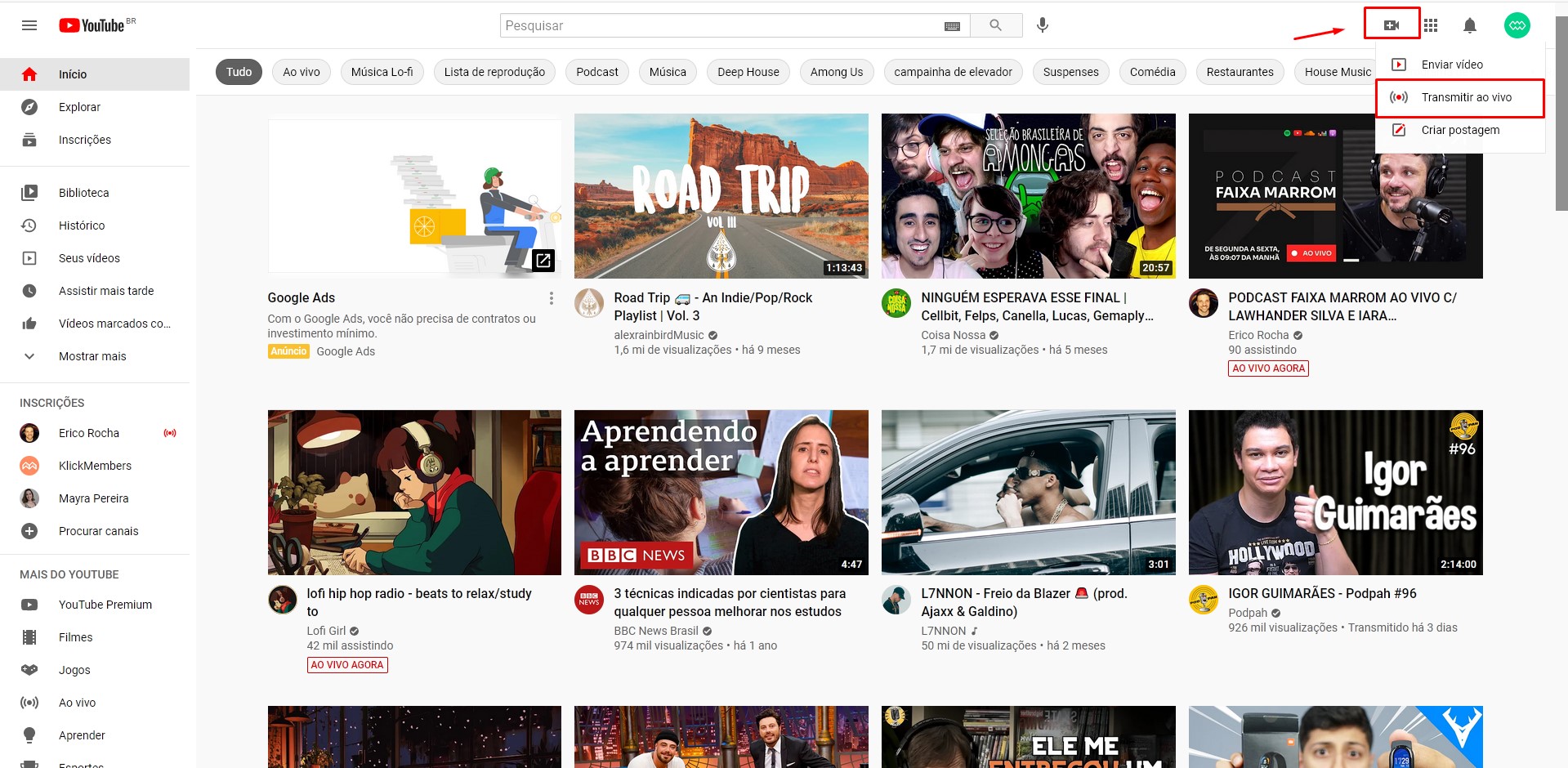
Task: Open Inscrições in the sidebar
Action: [x=95, y=140]
